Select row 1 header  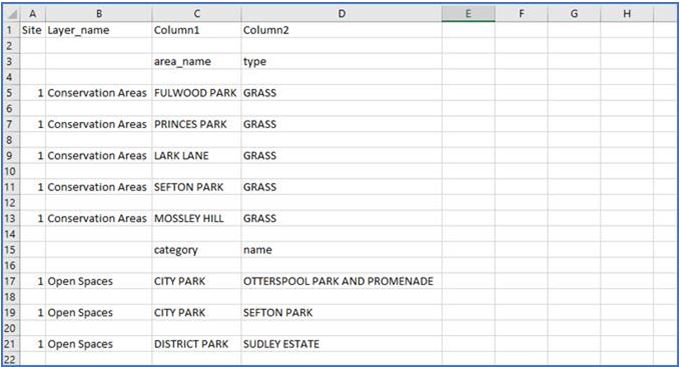click(11, 30)
